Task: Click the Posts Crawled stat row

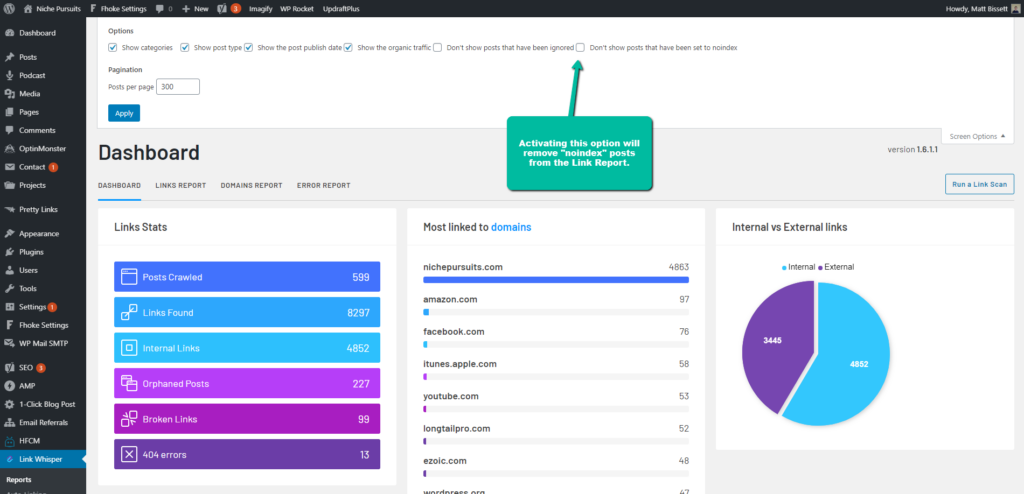Action: pos(247,277)
